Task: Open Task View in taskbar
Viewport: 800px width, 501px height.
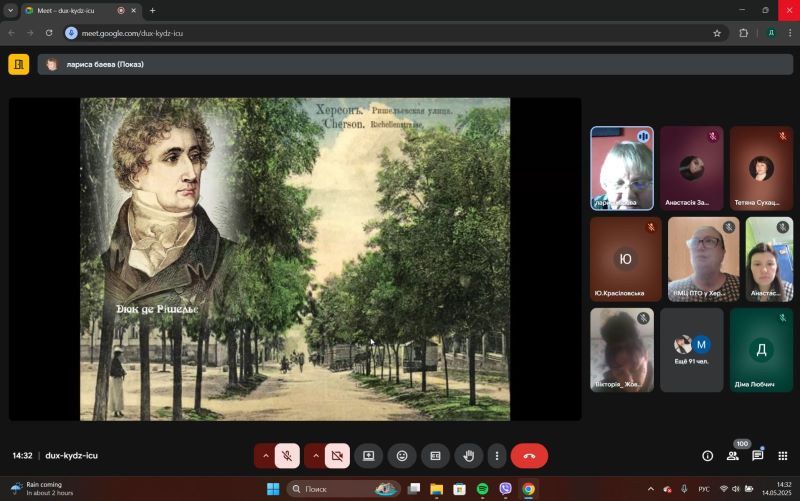Action: tap(414, 489)
